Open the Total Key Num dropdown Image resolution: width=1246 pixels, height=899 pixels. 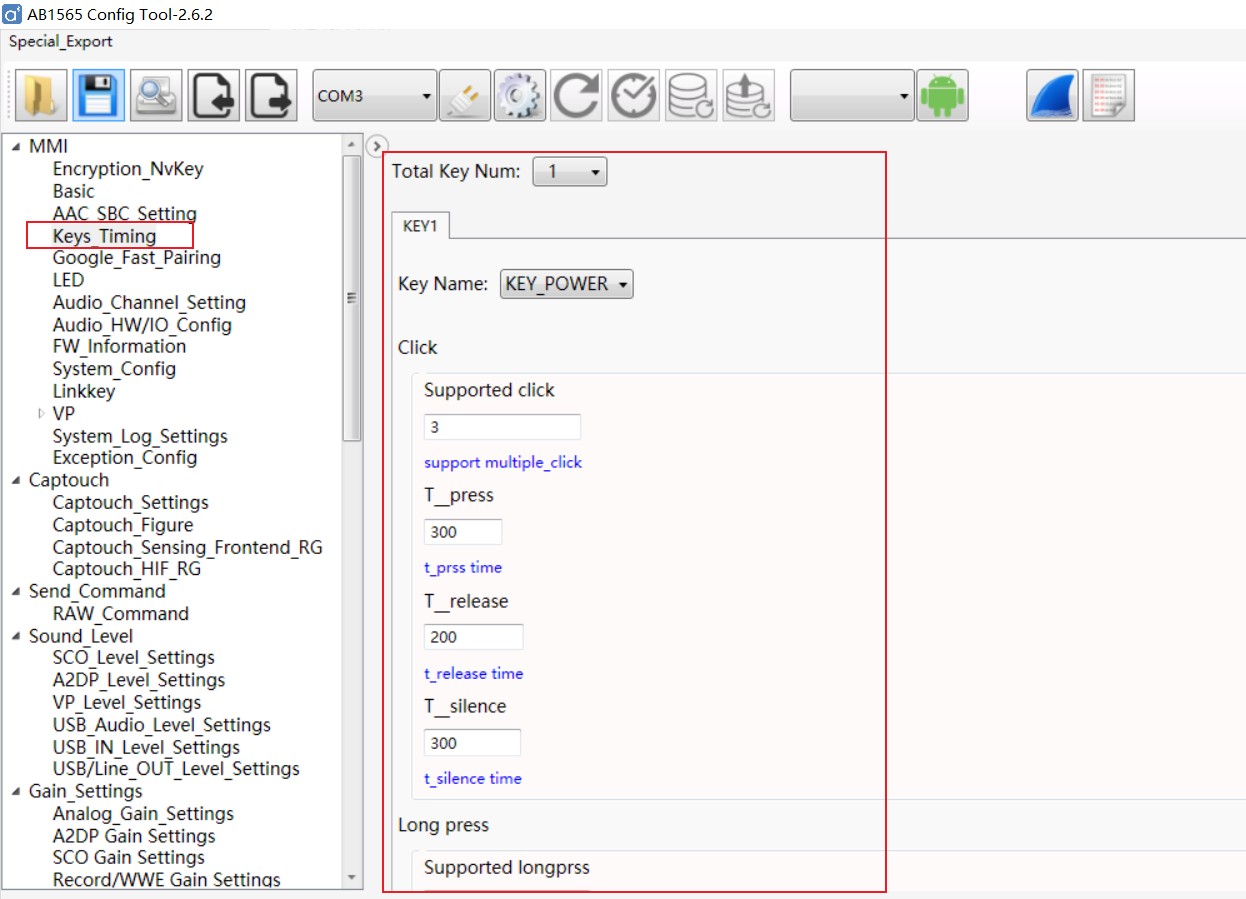[x=570, y=172]
